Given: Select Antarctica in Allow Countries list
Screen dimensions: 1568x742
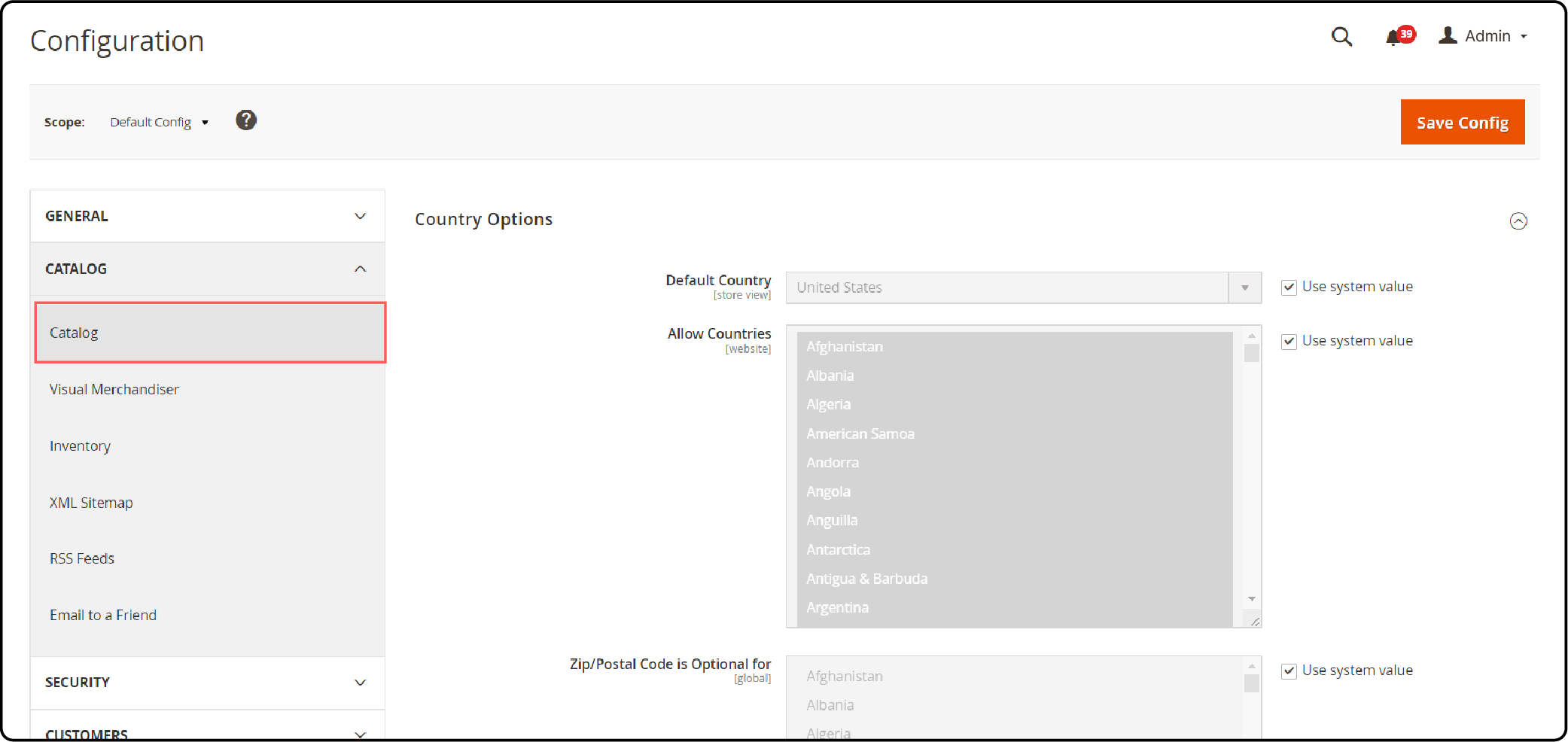Looking at the screenshot, I should point(1015,550).
